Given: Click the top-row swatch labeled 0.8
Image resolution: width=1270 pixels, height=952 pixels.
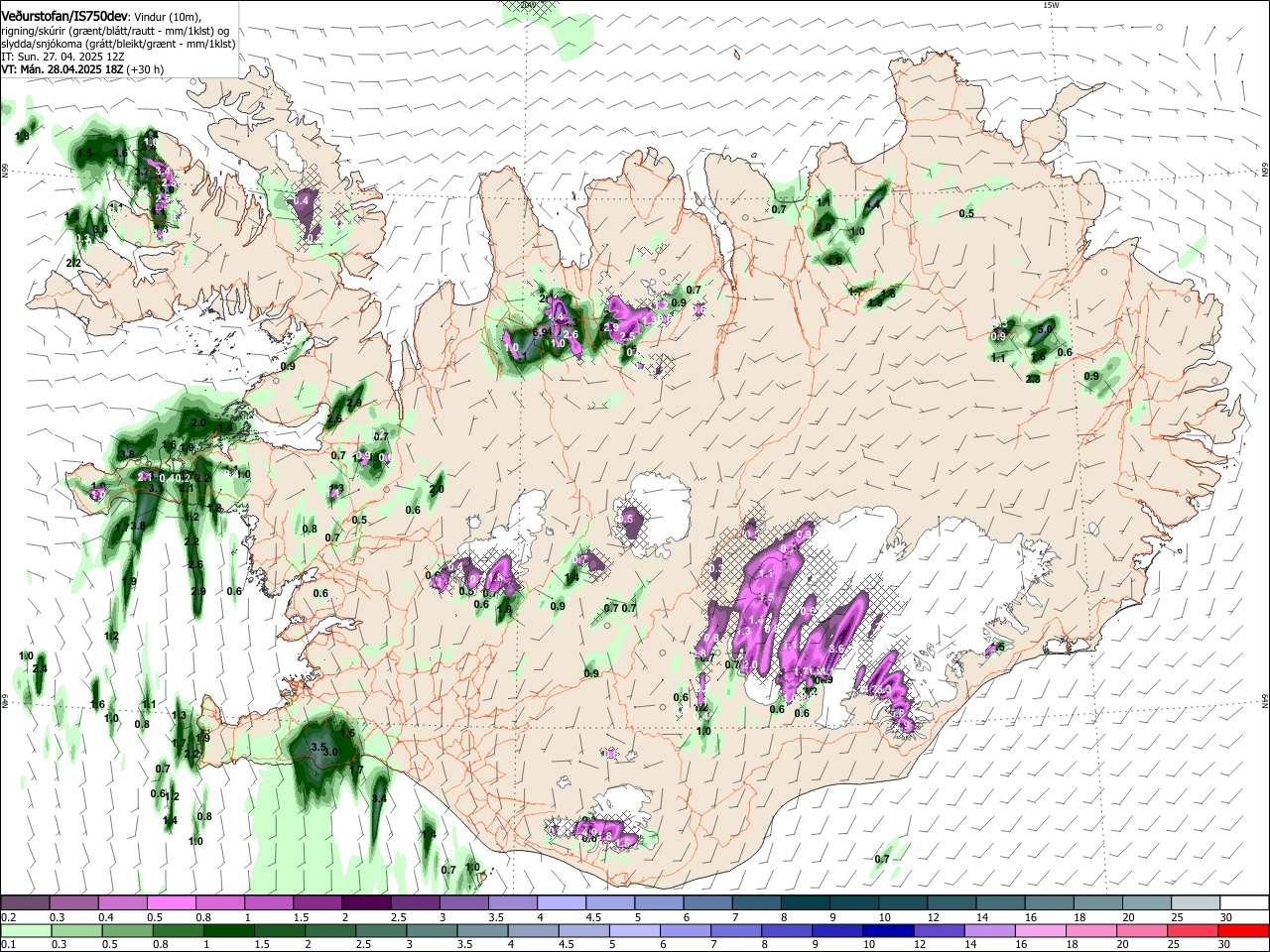Looking at the screenshot, I should pos(219,902).
